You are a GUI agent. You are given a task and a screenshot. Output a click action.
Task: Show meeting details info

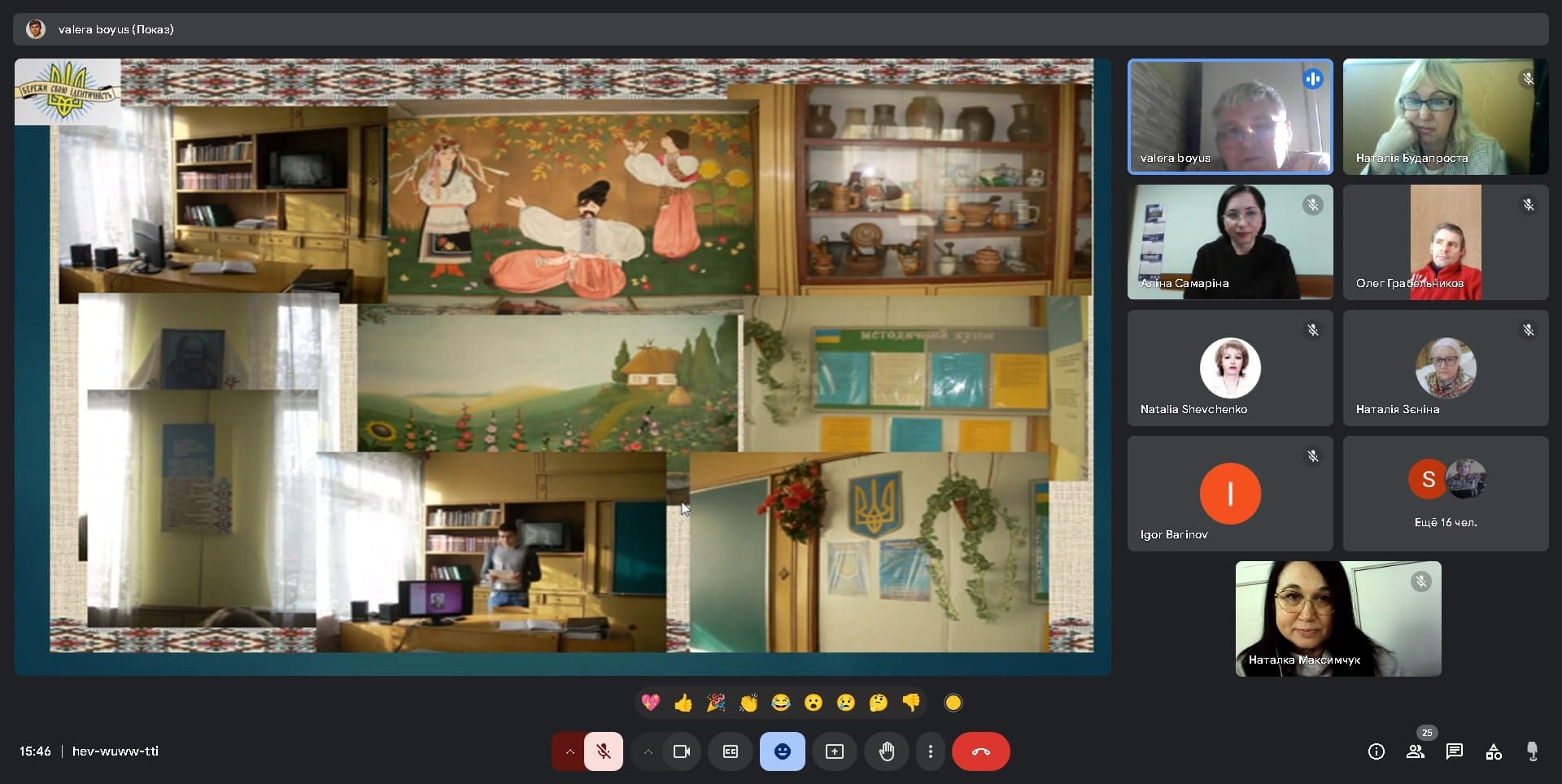coord(1377,751)
